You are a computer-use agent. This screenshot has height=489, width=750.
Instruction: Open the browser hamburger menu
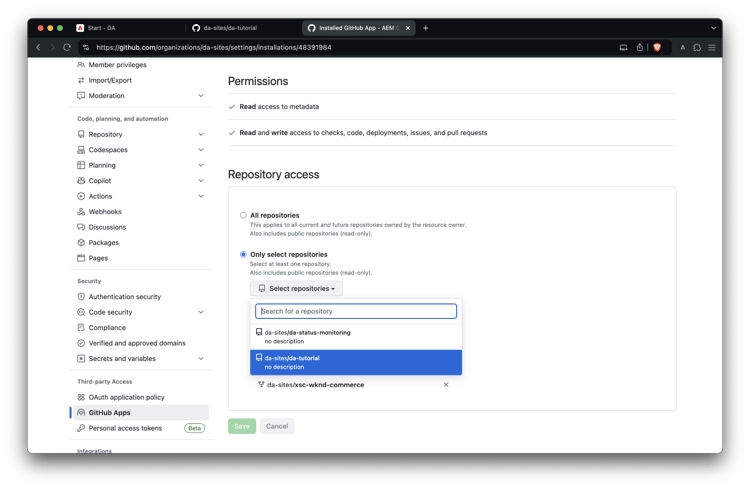[712, 47]
